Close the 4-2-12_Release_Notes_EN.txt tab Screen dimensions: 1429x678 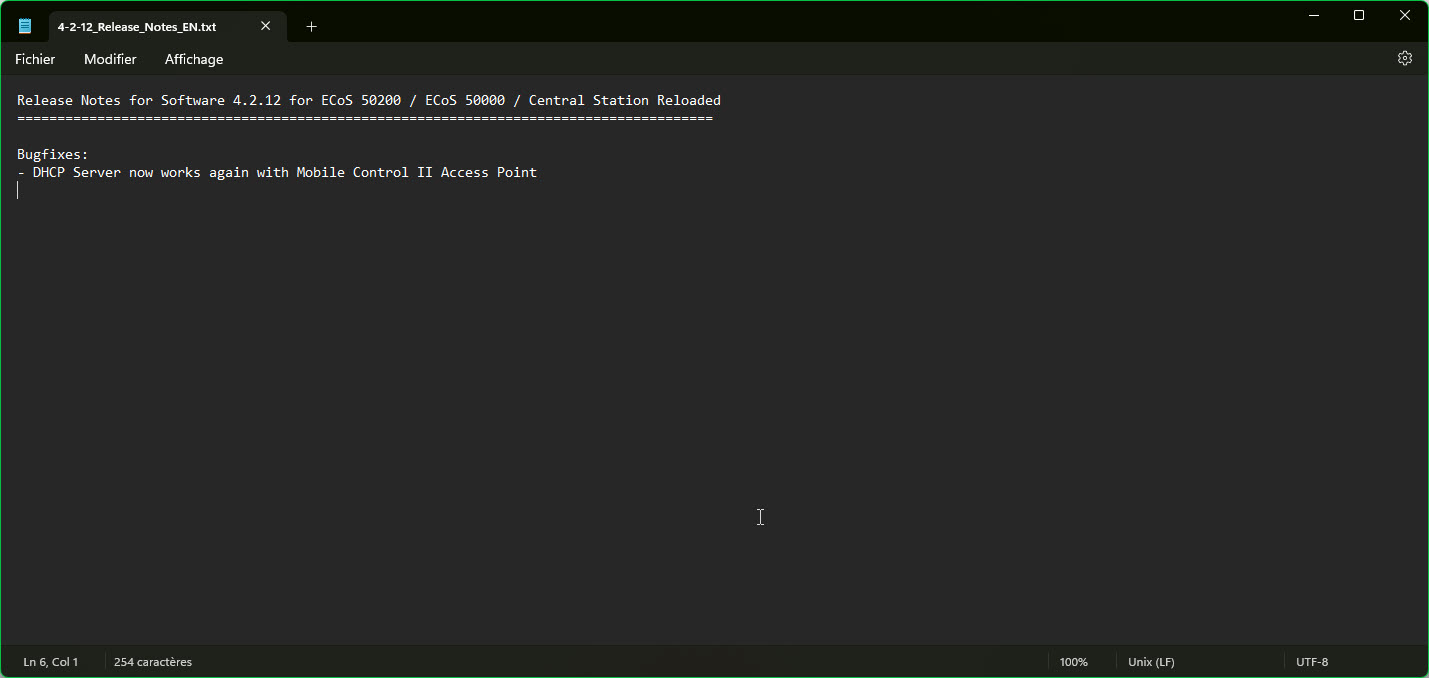[265, 27]
